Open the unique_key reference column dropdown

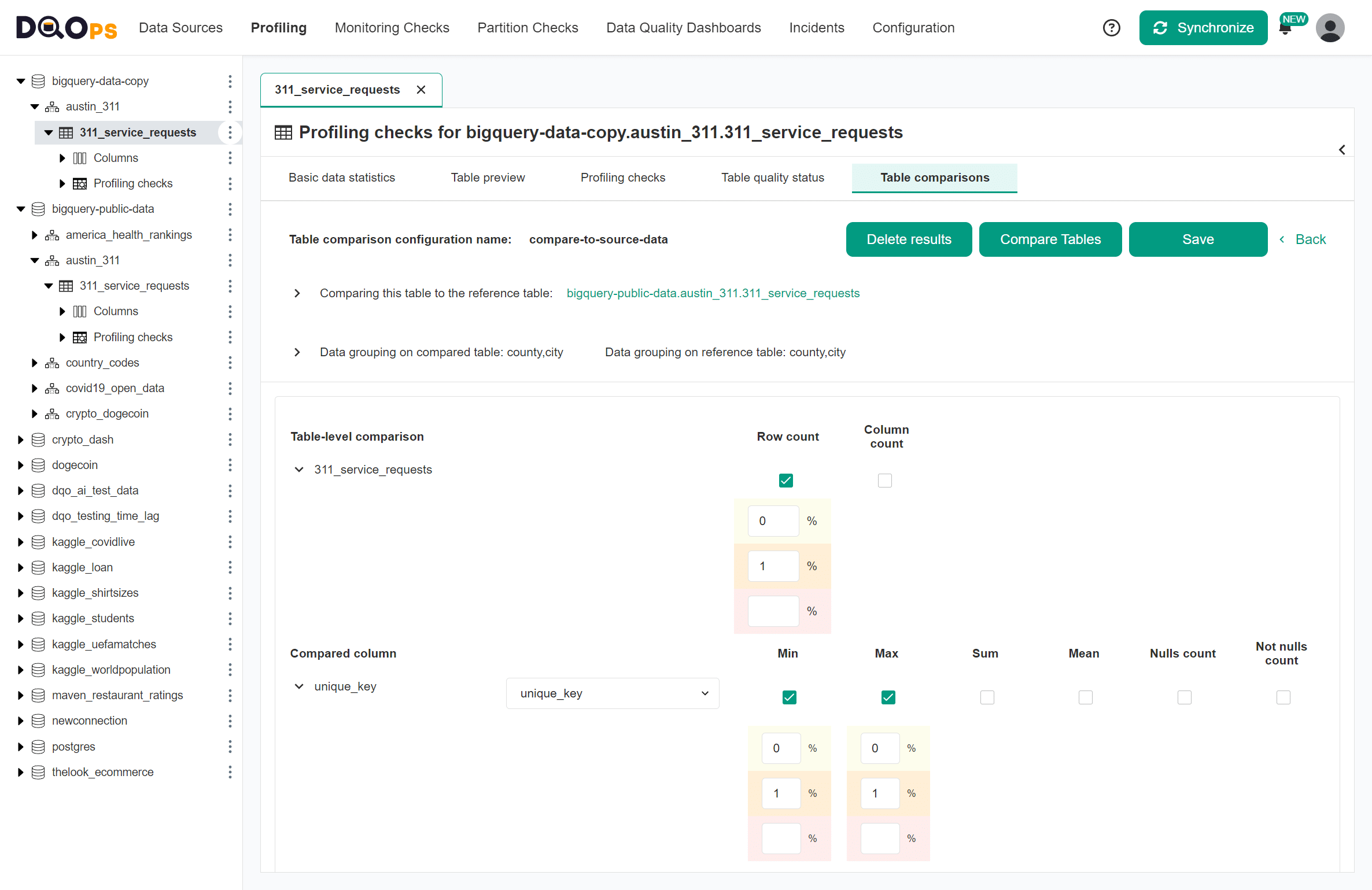(613, 693)
